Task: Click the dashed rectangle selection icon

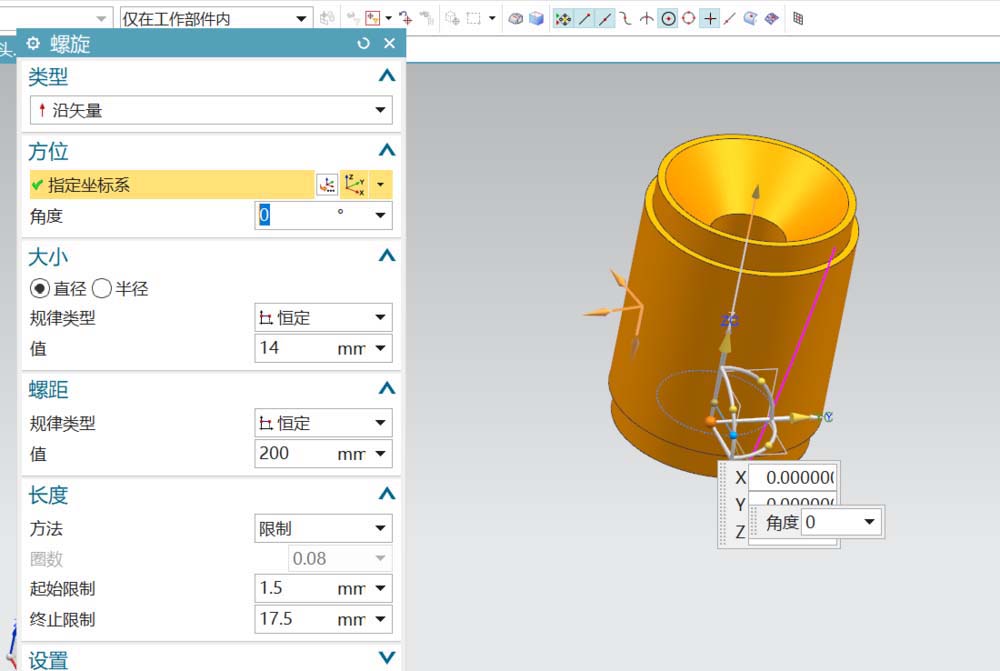Action: (x=474, y=18)
